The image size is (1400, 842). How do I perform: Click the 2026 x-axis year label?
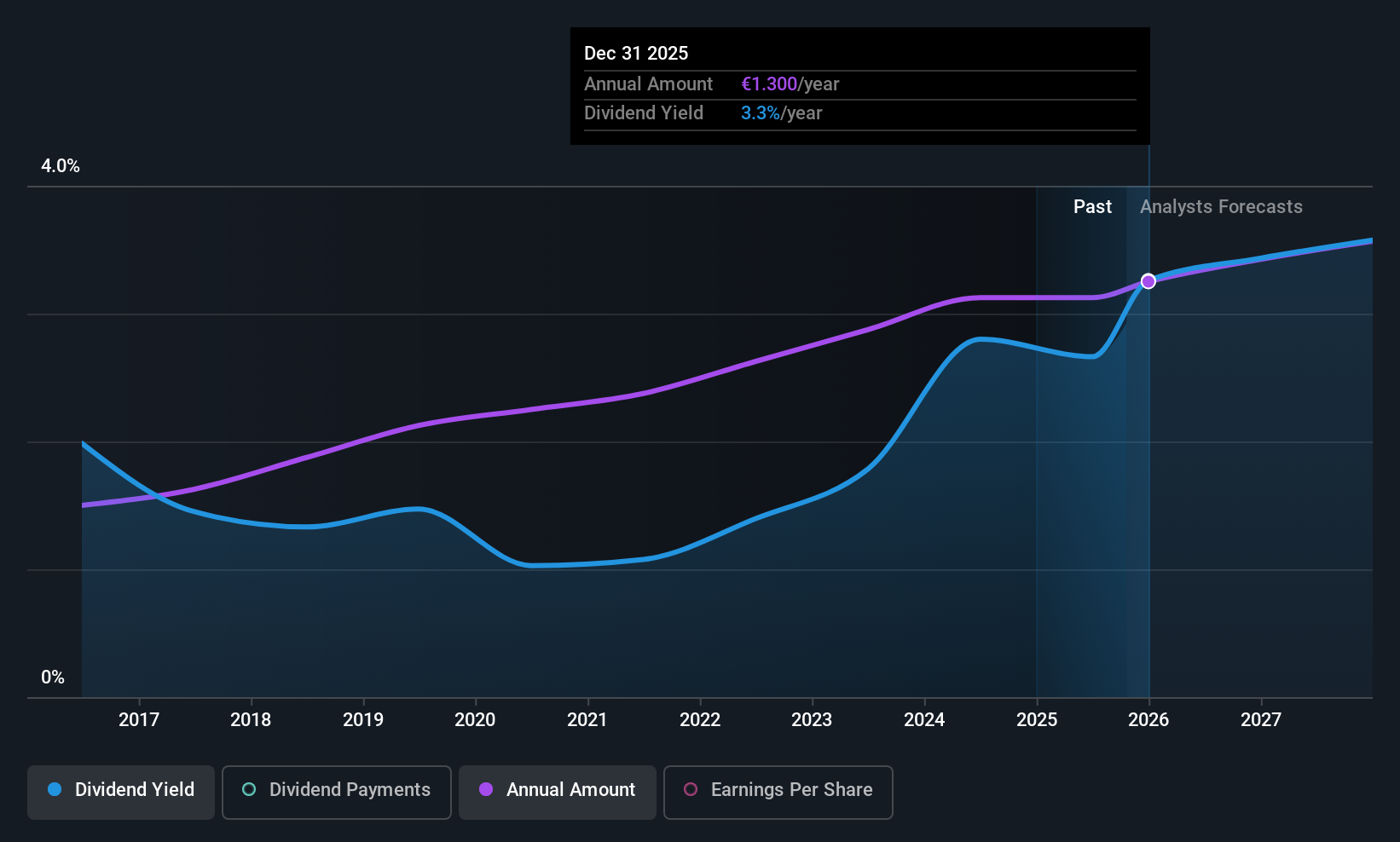[1148, 720]
